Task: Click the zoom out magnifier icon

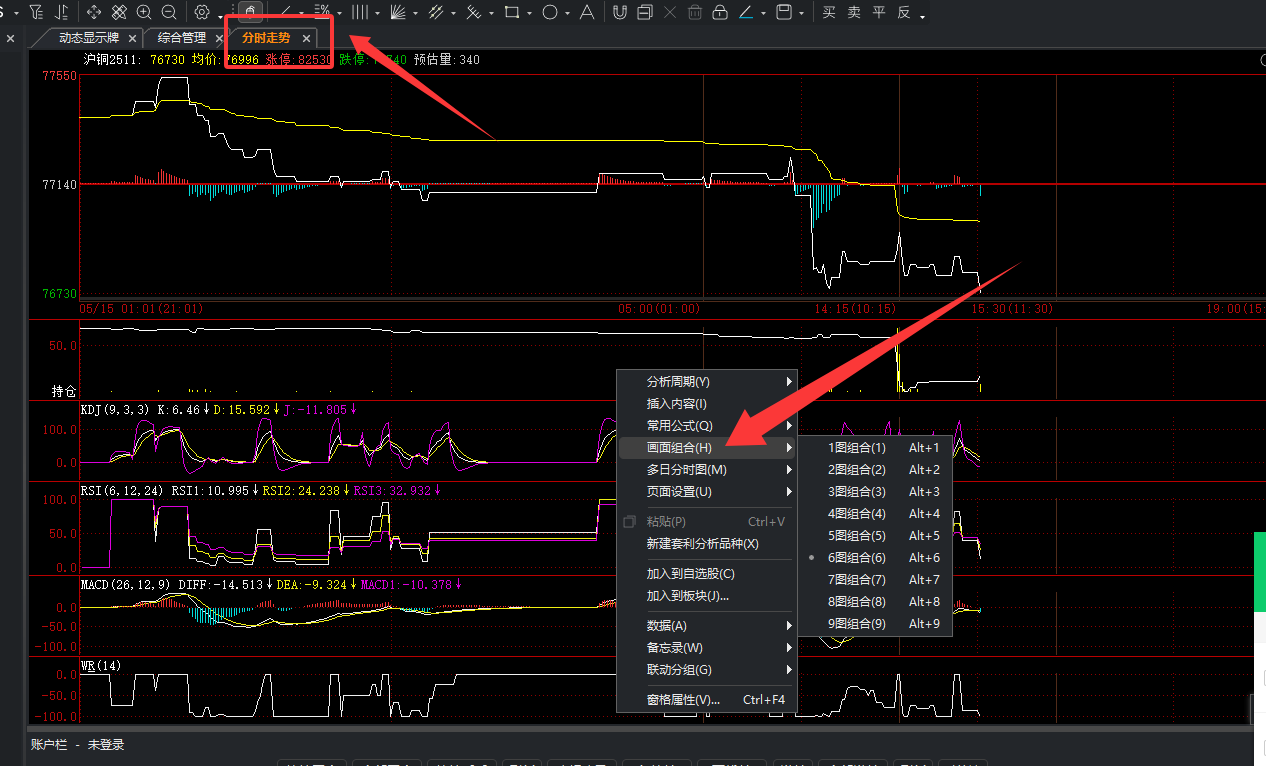Action: (x=169, y=12)
